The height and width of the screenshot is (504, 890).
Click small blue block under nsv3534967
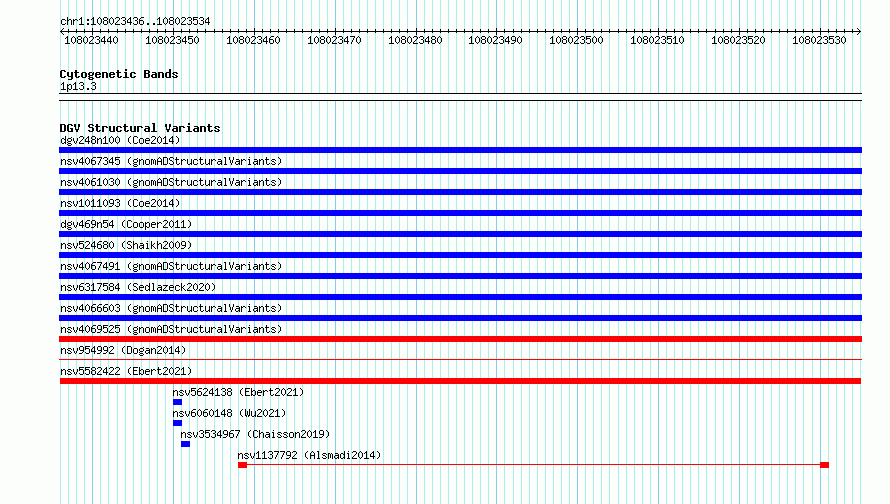tap(186, 444)
